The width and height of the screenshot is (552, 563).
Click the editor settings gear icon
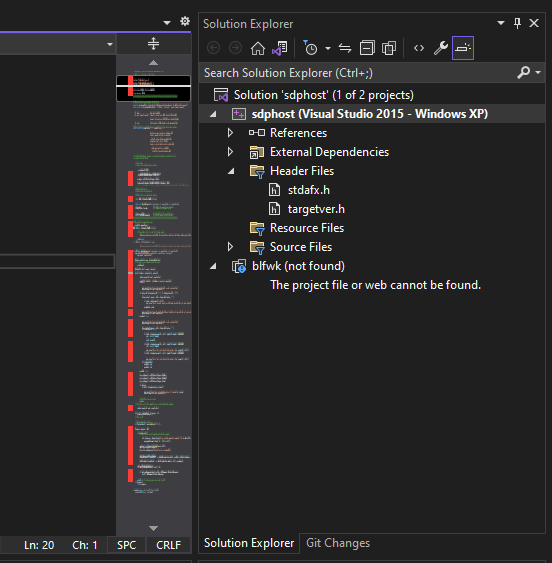pos(185,21)
